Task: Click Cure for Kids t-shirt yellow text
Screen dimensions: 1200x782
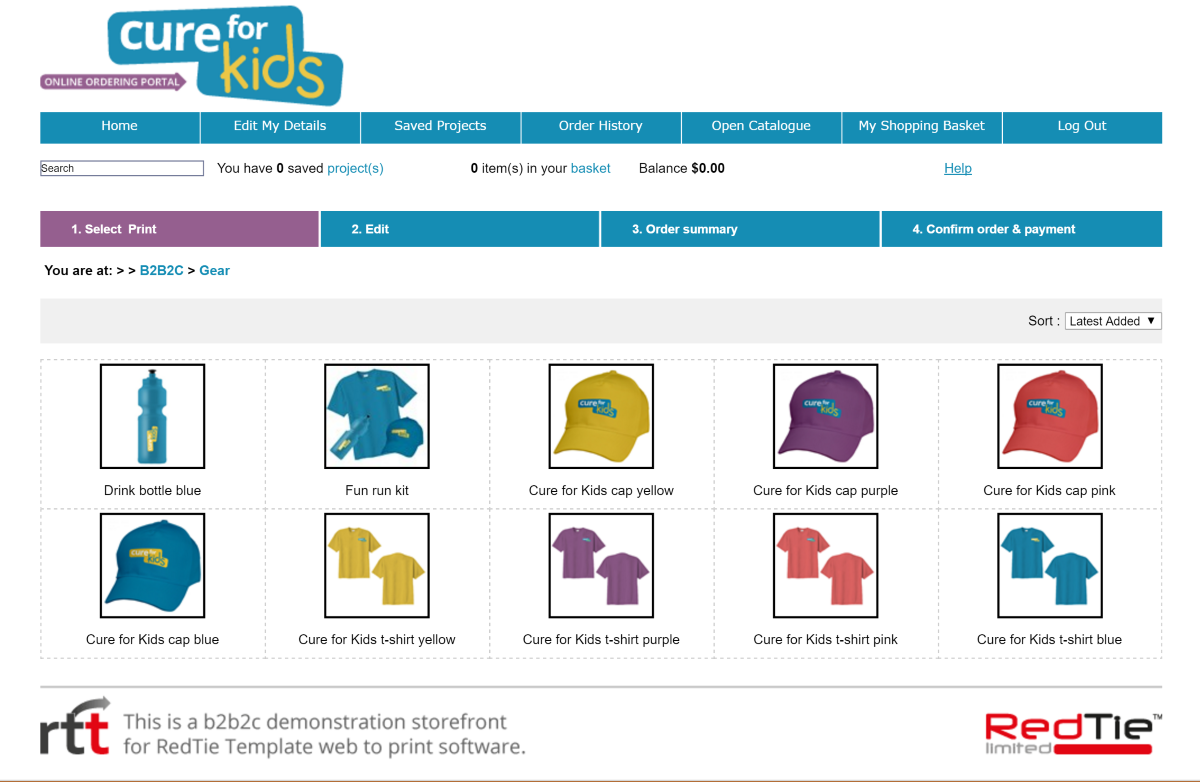Action: [x=377, y=639]
